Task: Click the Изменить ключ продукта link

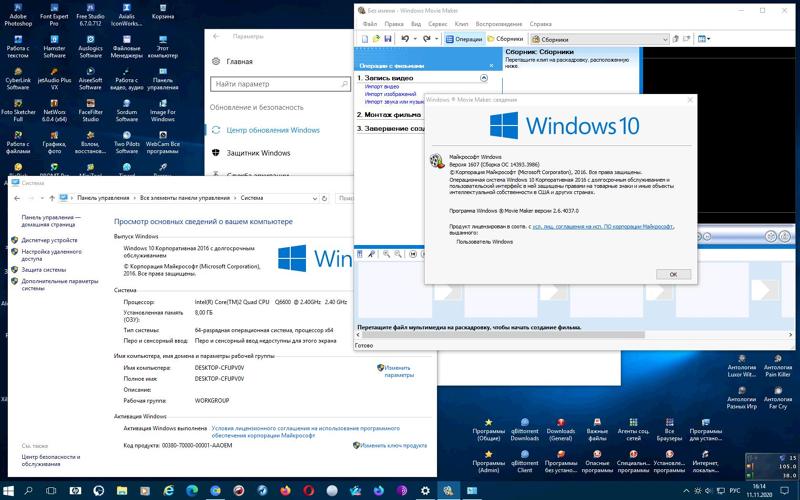Action: coord(393,445)
